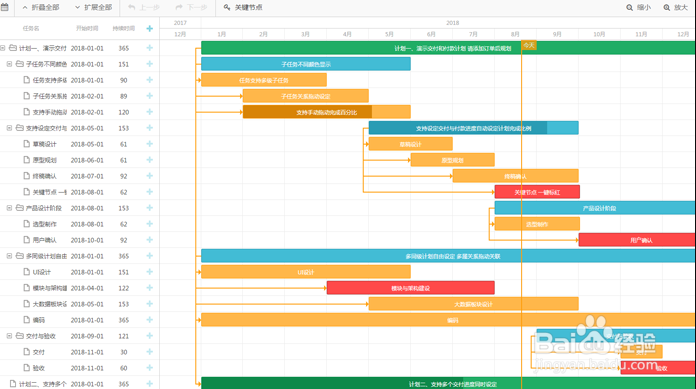This screenshot has height=389, width=696.
Task: Click plus icon on the 120-day task row
Action: click(150, 112)
